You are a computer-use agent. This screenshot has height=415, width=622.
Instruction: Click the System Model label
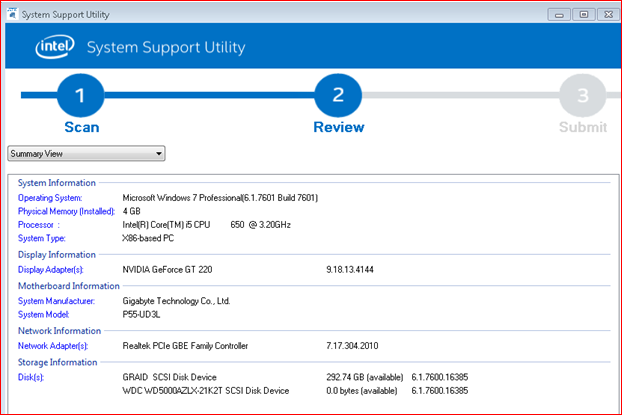pos(43,315)
